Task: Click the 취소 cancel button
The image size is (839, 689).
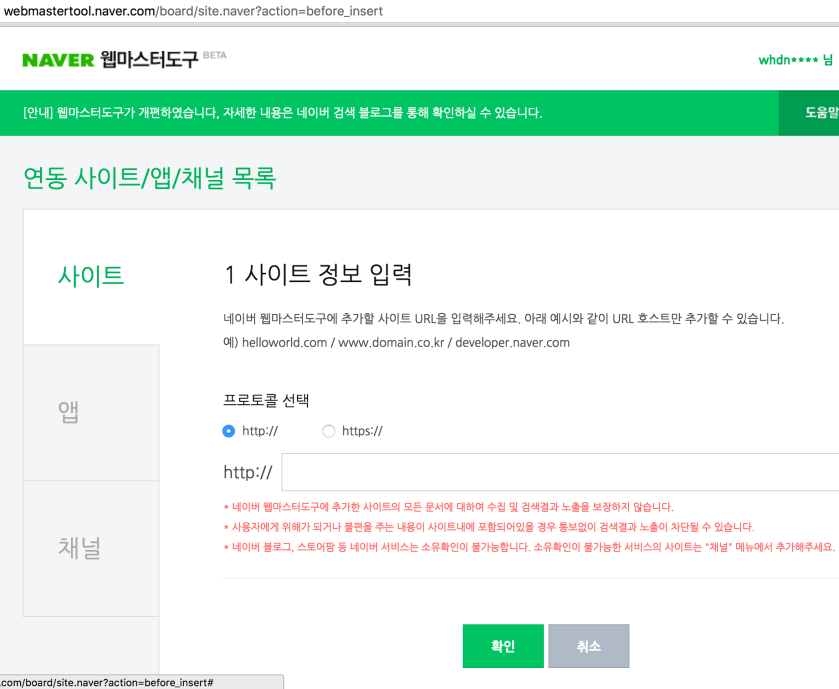Action: (x=589, y=645)
